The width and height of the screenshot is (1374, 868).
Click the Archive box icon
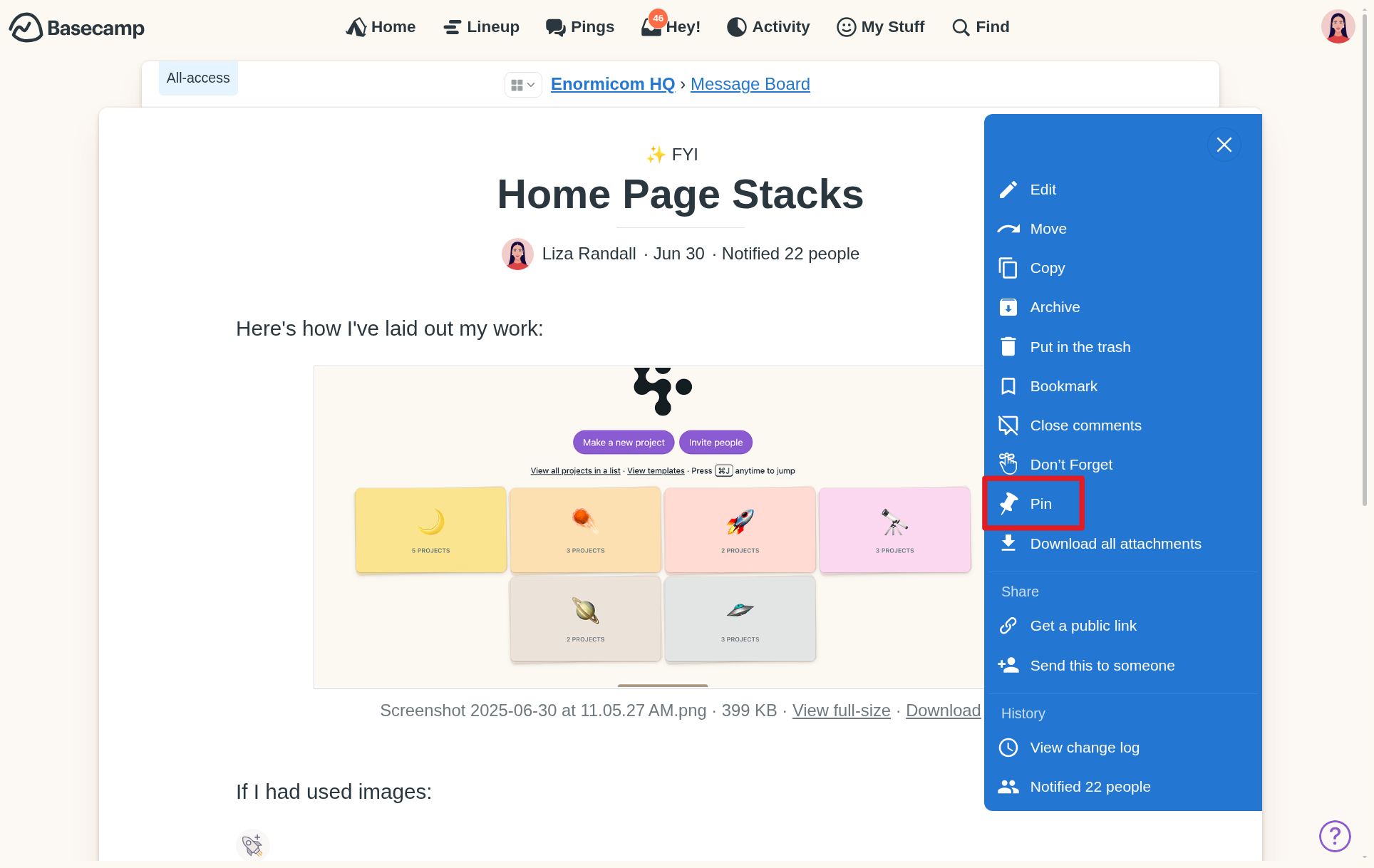1008,307
